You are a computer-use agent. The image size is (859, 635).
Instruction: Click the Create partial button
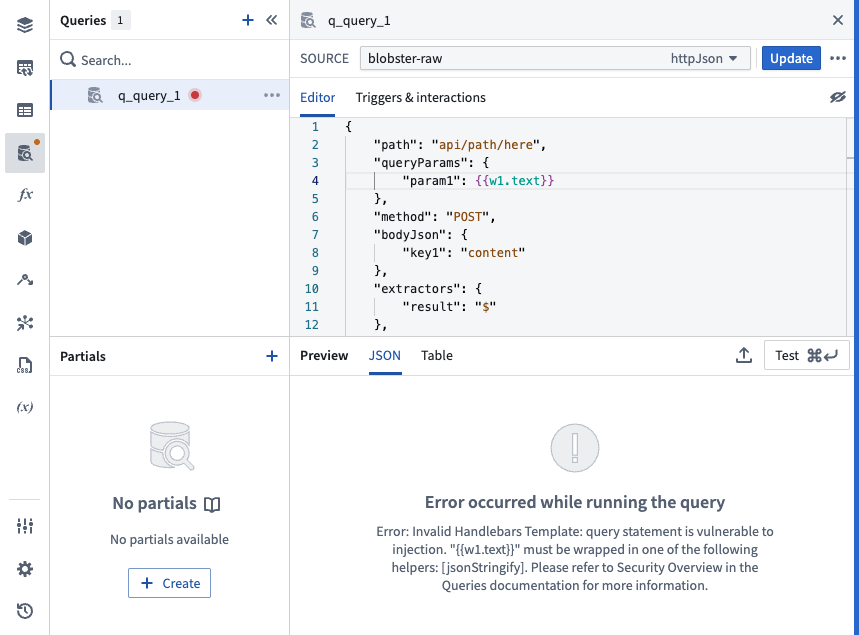click(169, 583)
